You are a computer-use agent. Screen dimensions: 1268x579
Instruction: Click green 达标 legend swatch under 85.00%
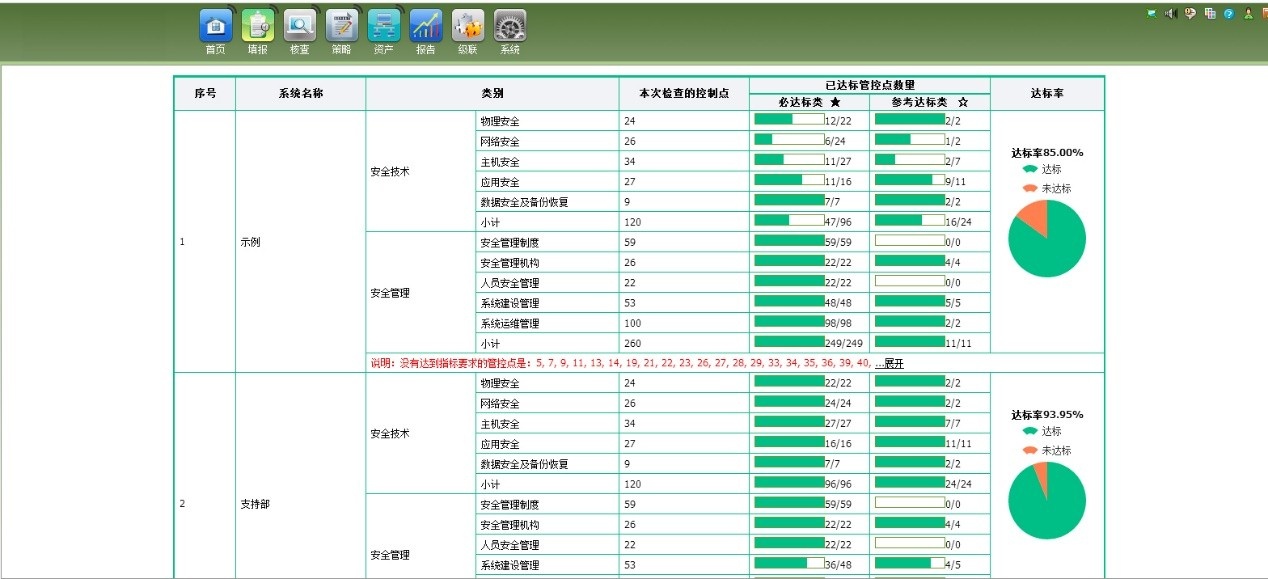click(1030, 170)
